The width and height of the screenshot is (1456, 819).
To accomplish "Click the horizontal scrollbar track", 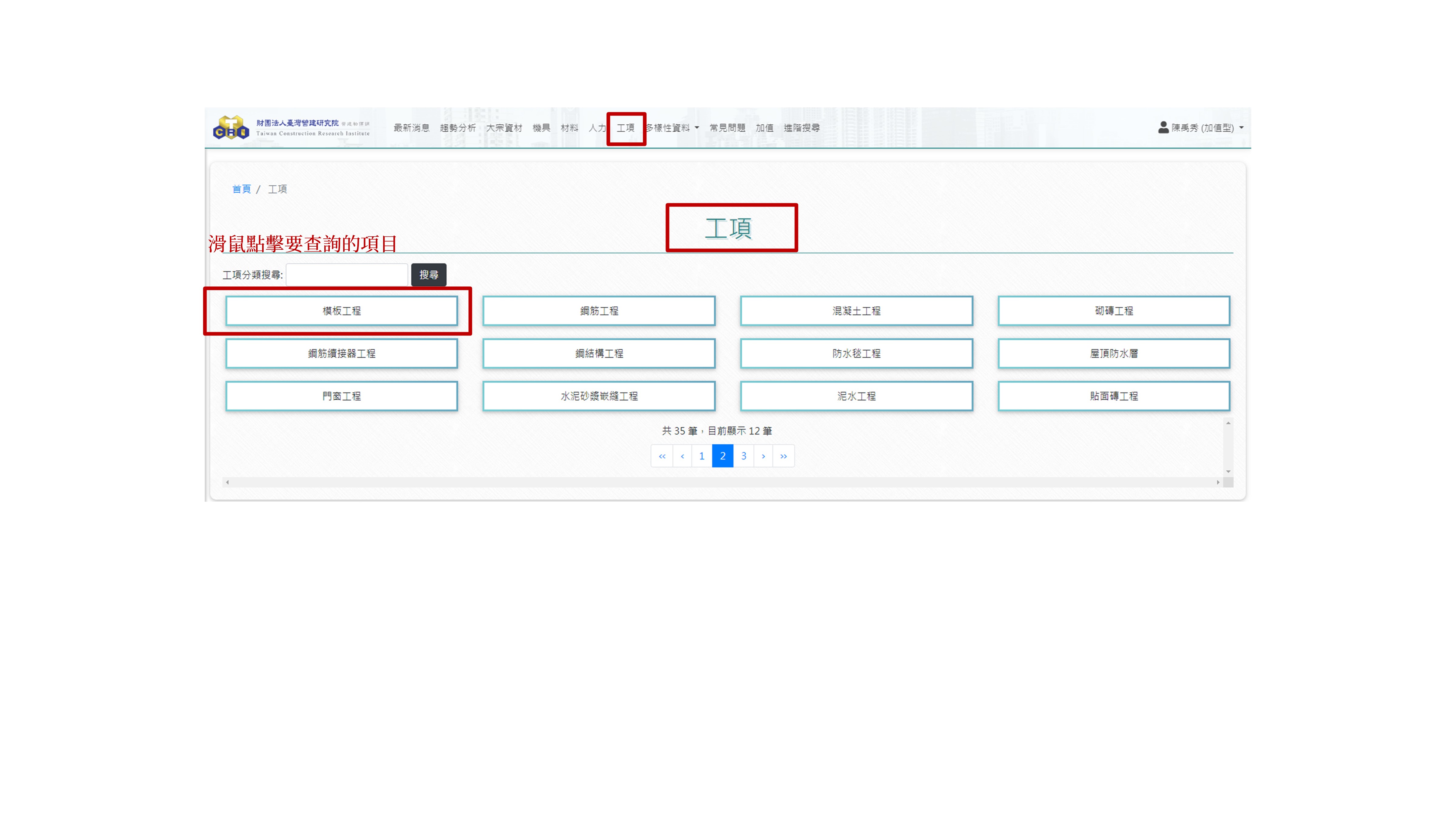I will coord(723,482).
